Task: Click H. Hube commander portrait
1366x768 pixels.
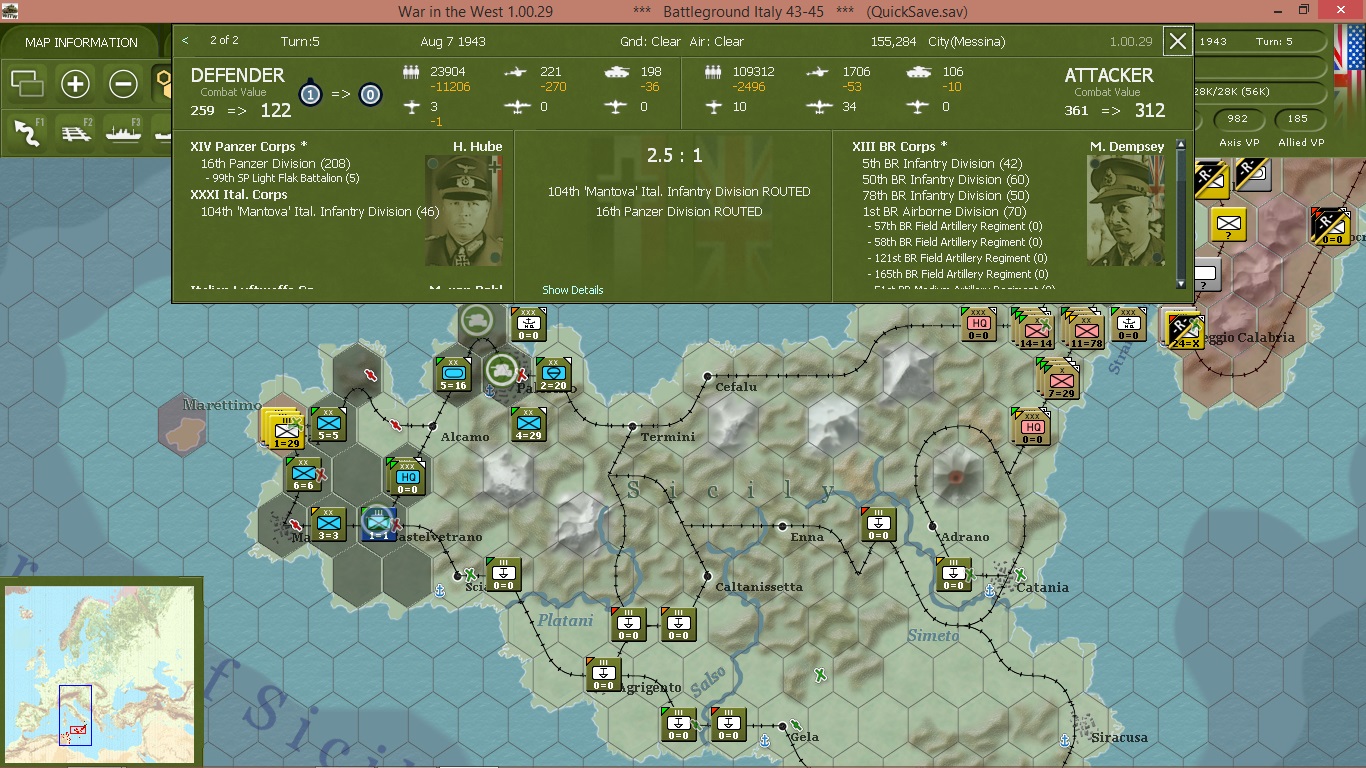Action: pos(464,210)
